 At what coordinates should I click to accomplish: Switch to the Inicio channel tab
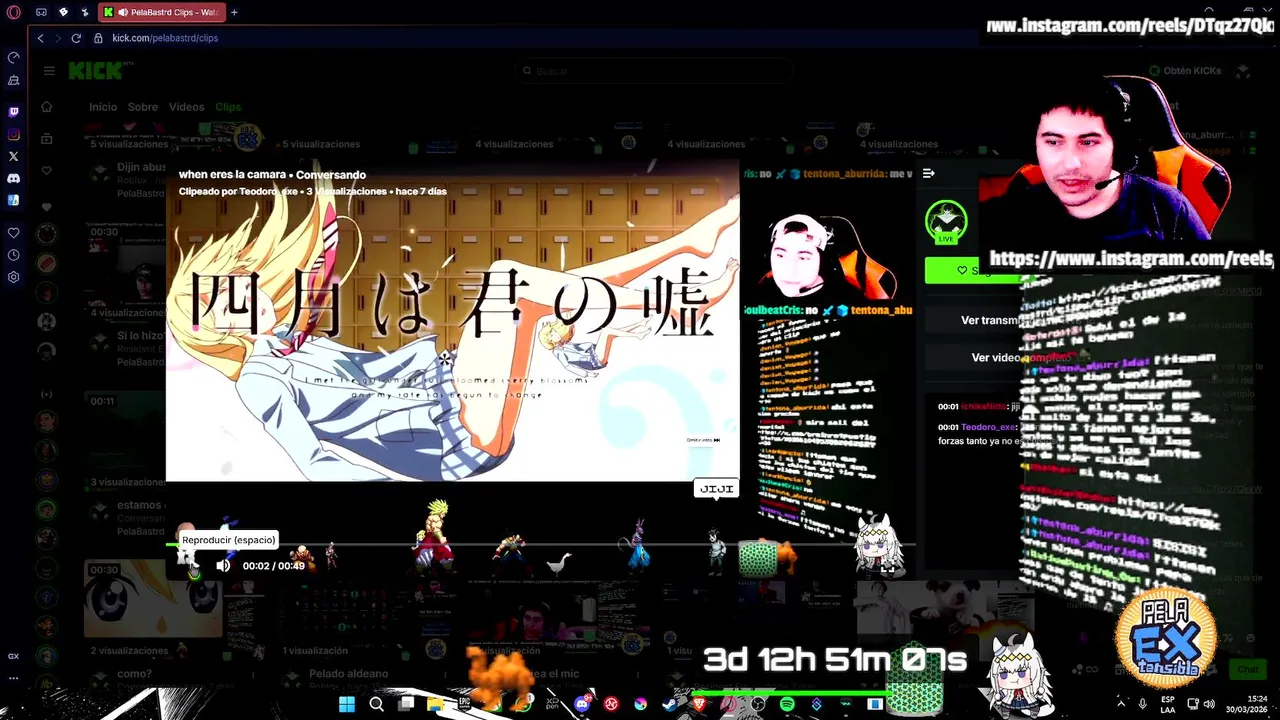[103, 107]
